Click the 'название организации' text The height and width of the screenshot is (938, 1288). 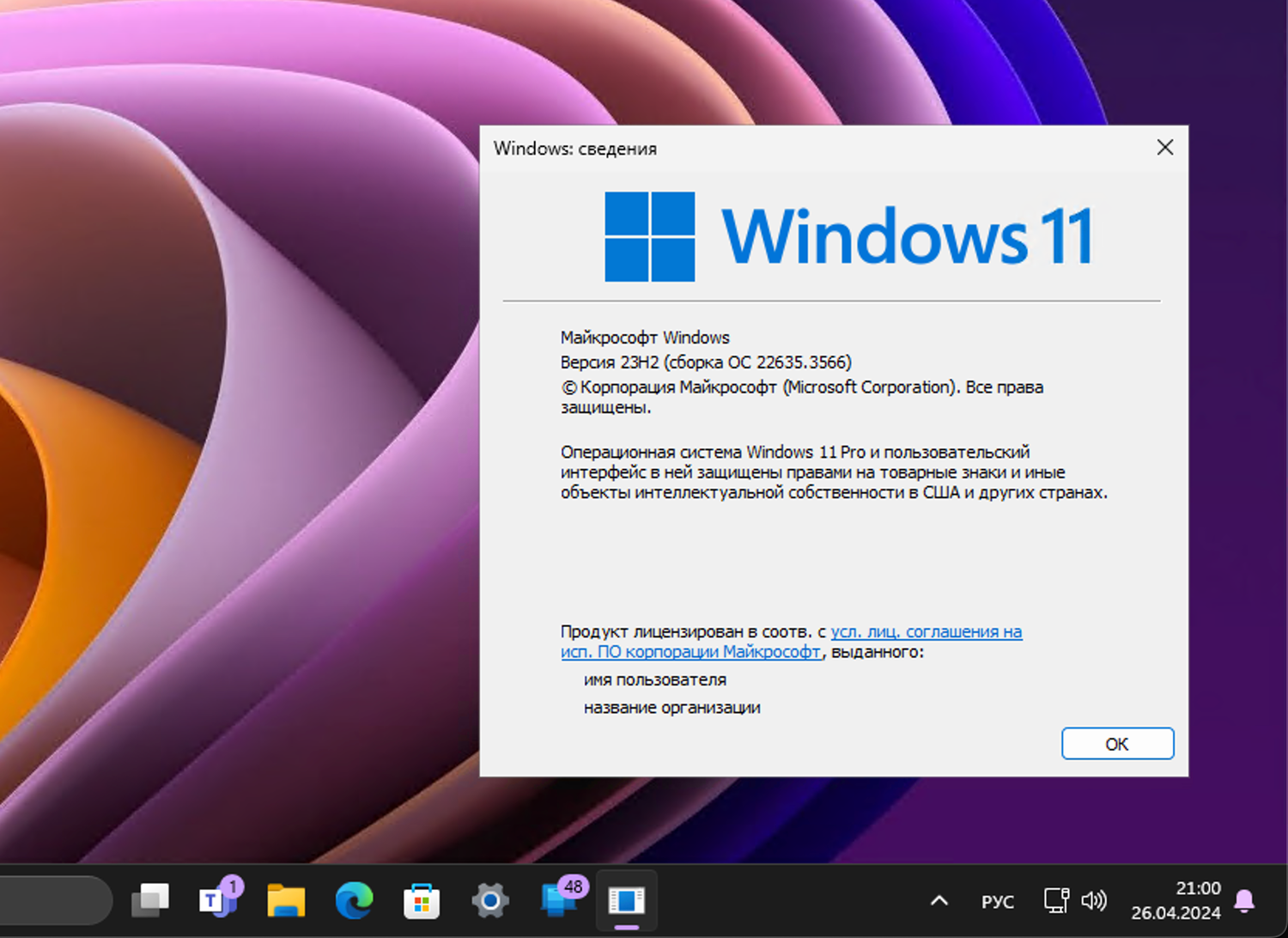[x=672, y=708]
